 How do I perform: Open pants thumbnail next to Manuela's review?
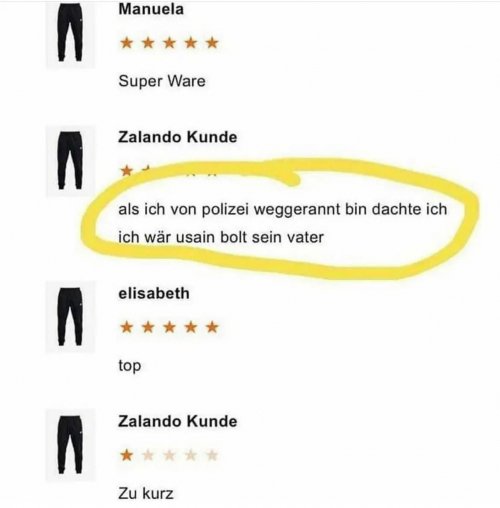(x=70, y=33)
